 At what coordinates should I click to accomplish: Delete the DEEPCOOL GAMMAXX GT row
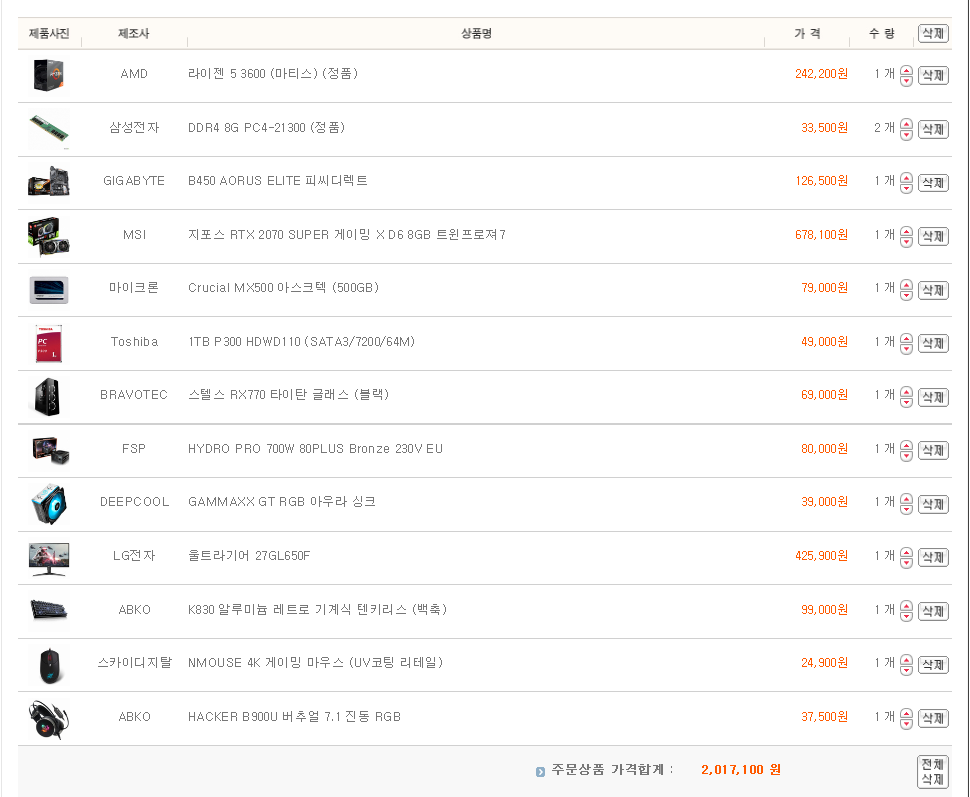(x=933, y=504)
